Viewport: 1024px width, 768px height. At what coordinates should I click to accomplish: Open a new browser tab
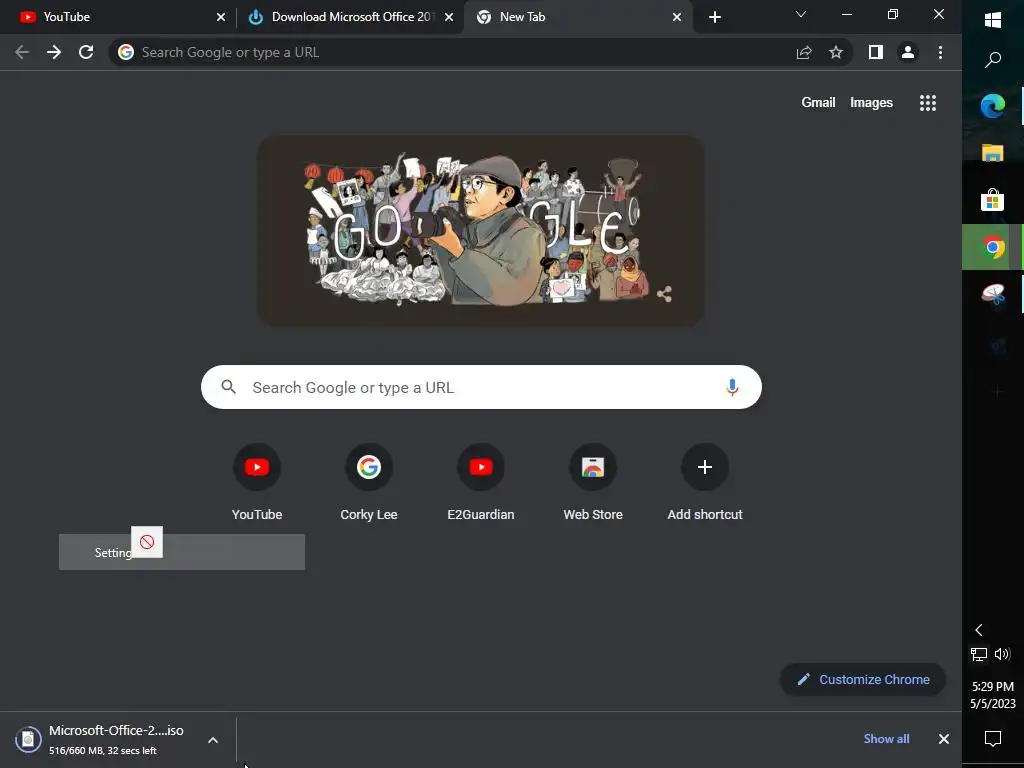coord(715,17)
